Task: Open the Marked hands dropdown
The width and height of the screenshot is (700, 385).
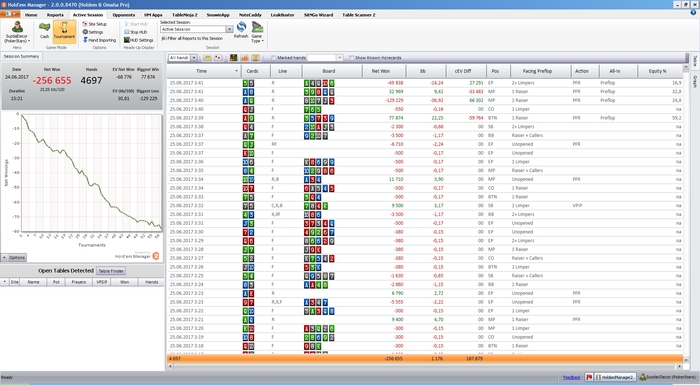Action: point(339,58)
